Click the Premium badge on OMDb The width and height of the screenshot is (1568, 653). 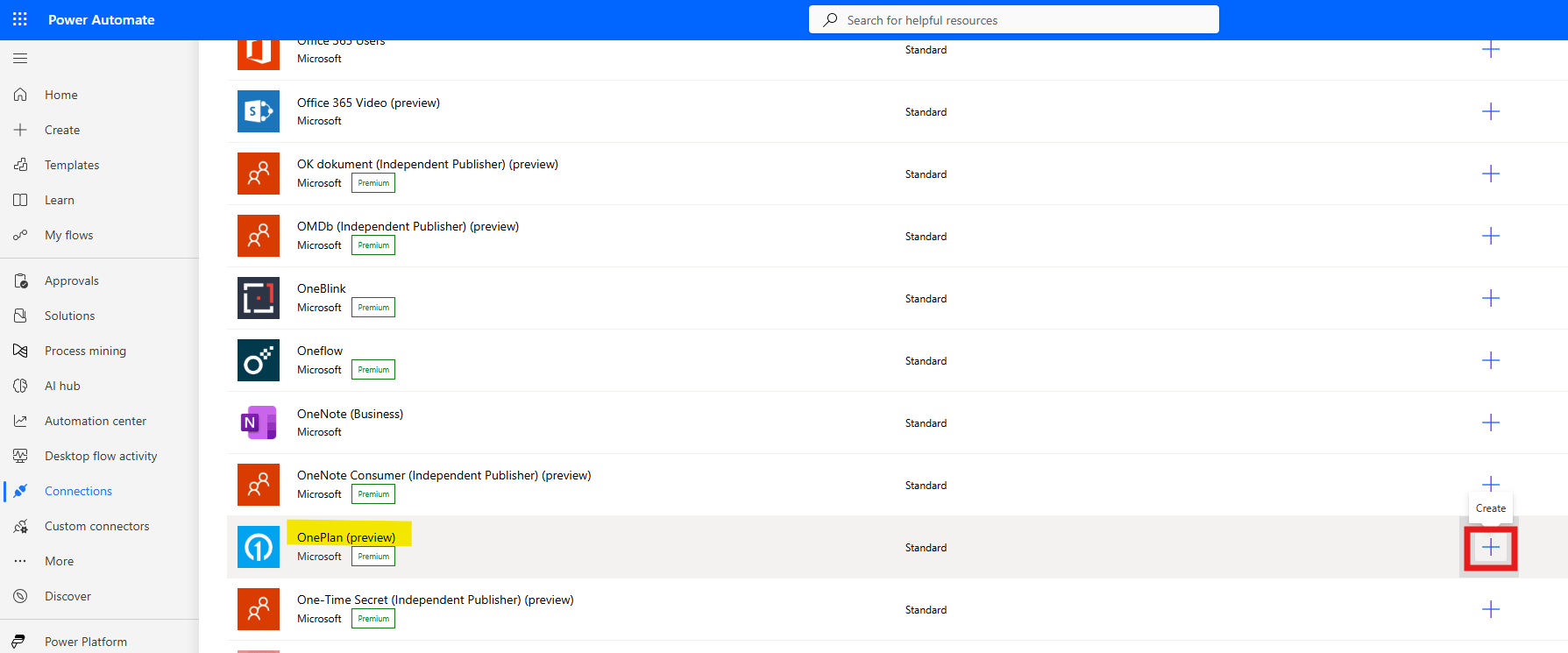click(373, 245)
